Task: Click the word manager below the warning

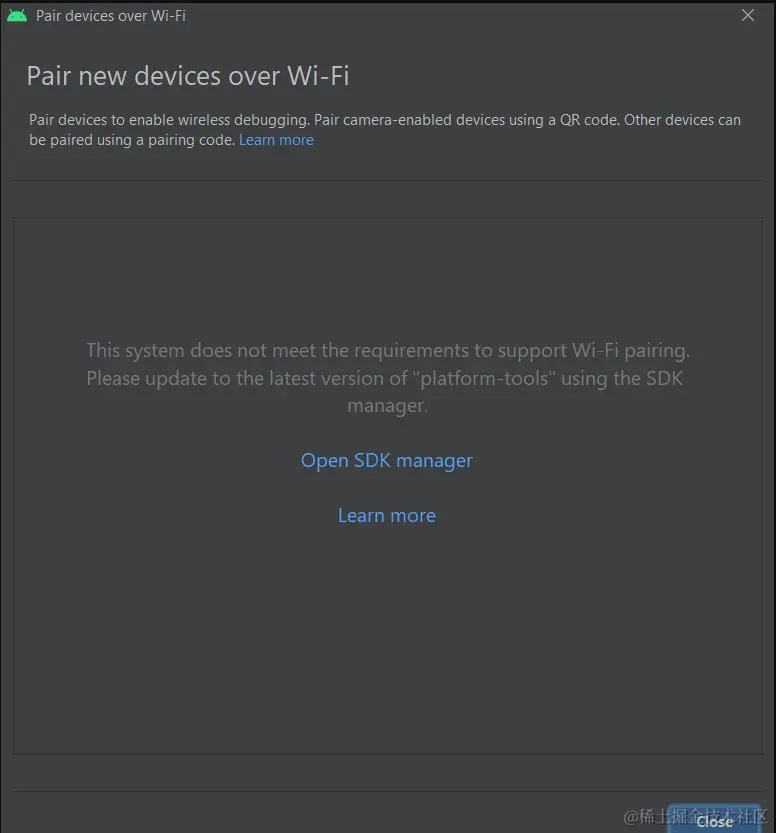Action: tap(387, 406)
